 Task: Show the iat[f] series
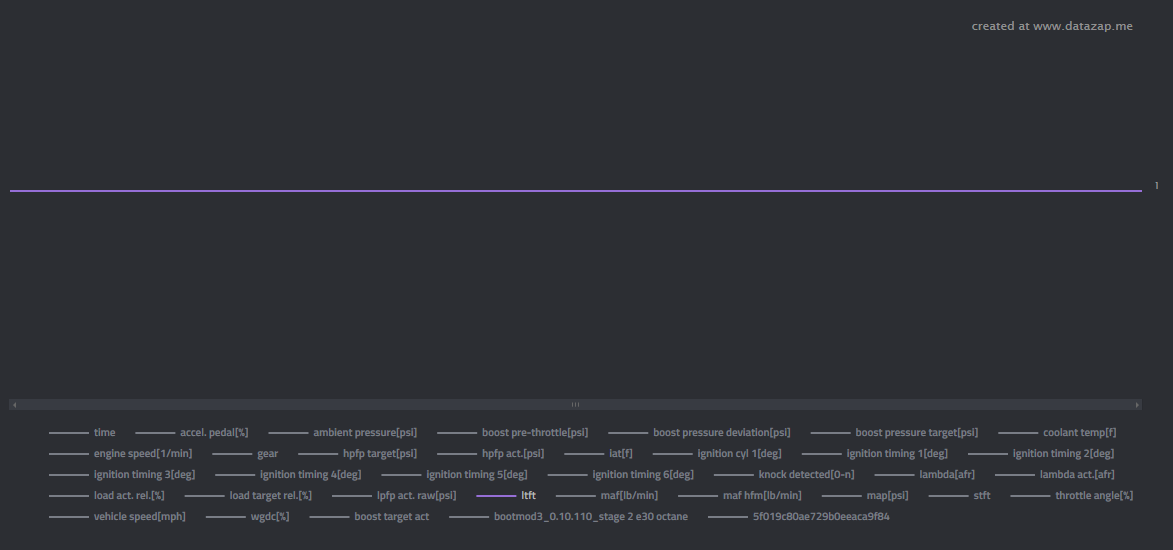(620, 453)
